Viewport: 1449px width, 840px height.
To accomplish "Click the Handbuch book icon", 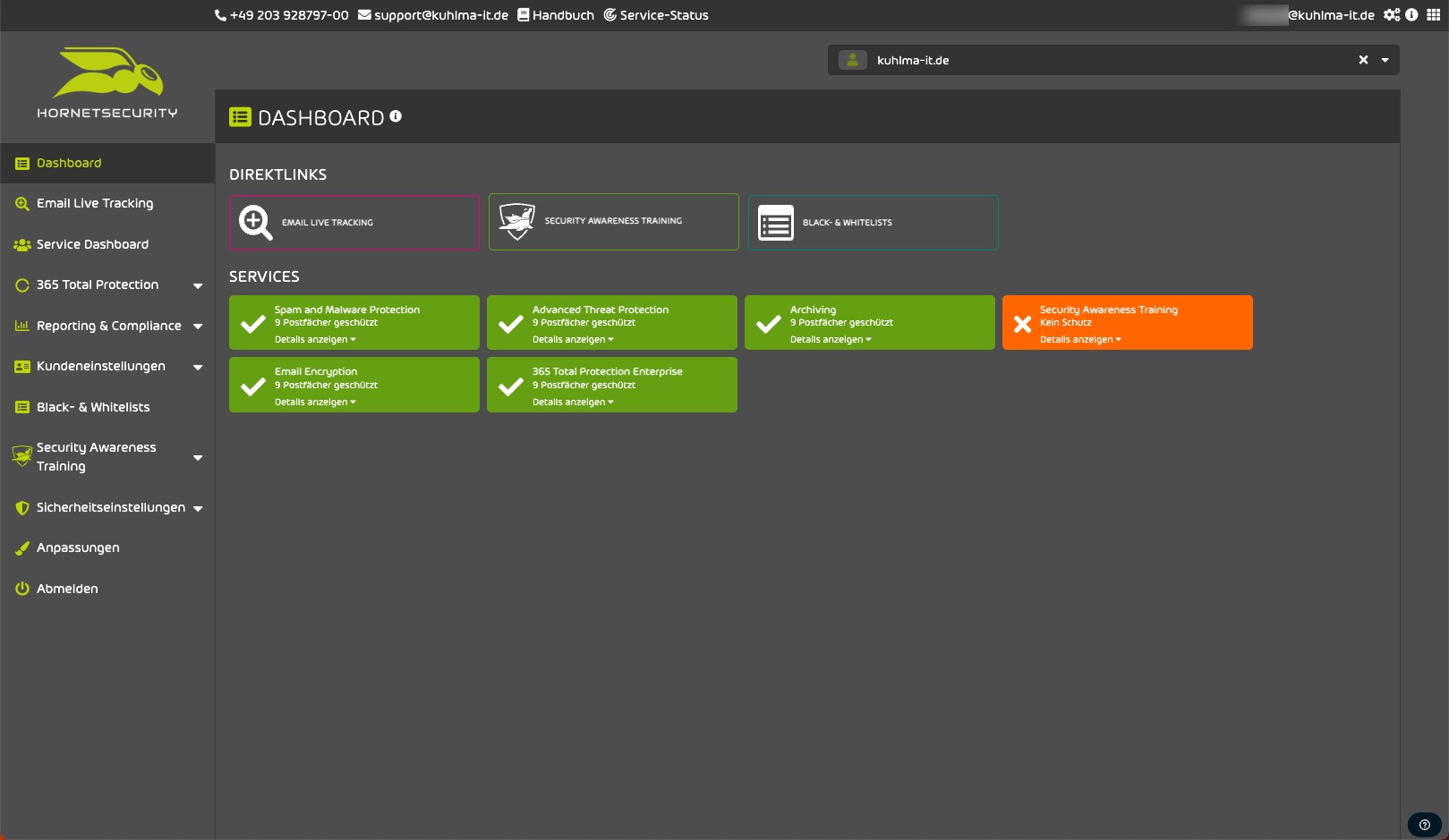I will pyautogui.click(x=524, y=15).
